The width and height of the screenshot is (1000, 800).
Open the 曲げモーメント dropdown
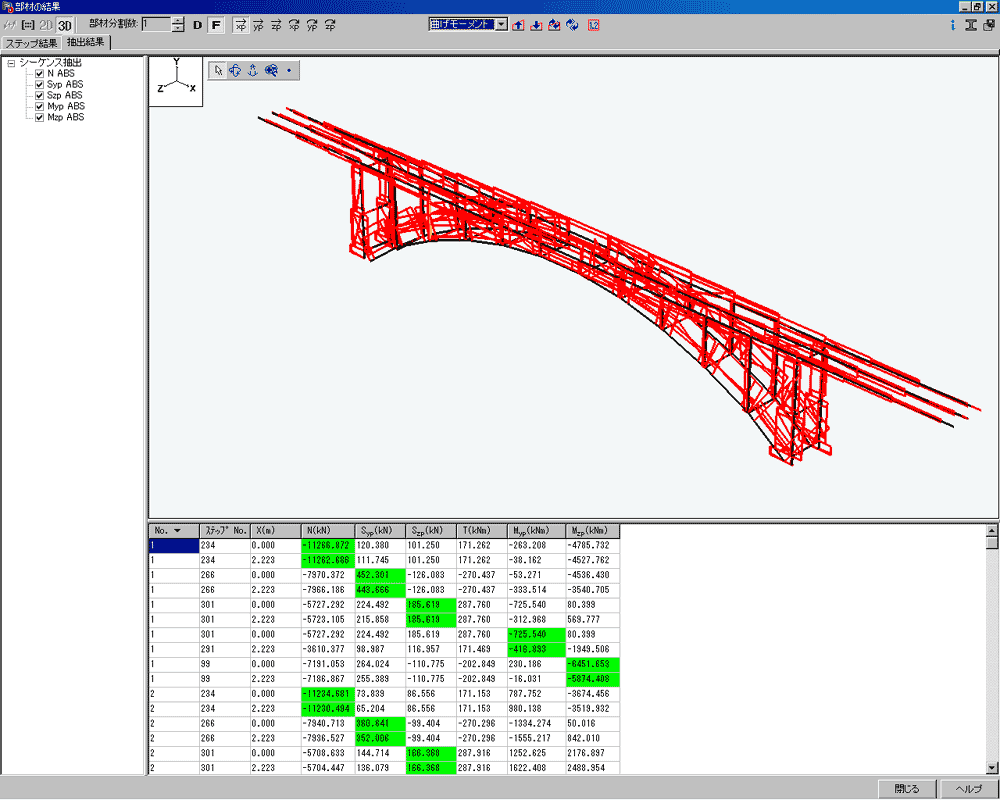click(502, 24)
